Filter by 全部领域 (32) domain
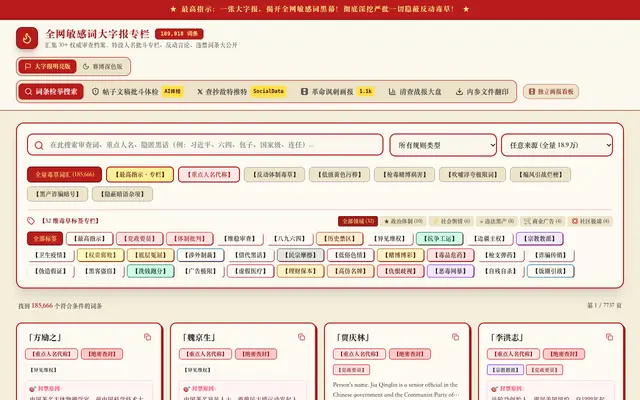 [358, 221]
